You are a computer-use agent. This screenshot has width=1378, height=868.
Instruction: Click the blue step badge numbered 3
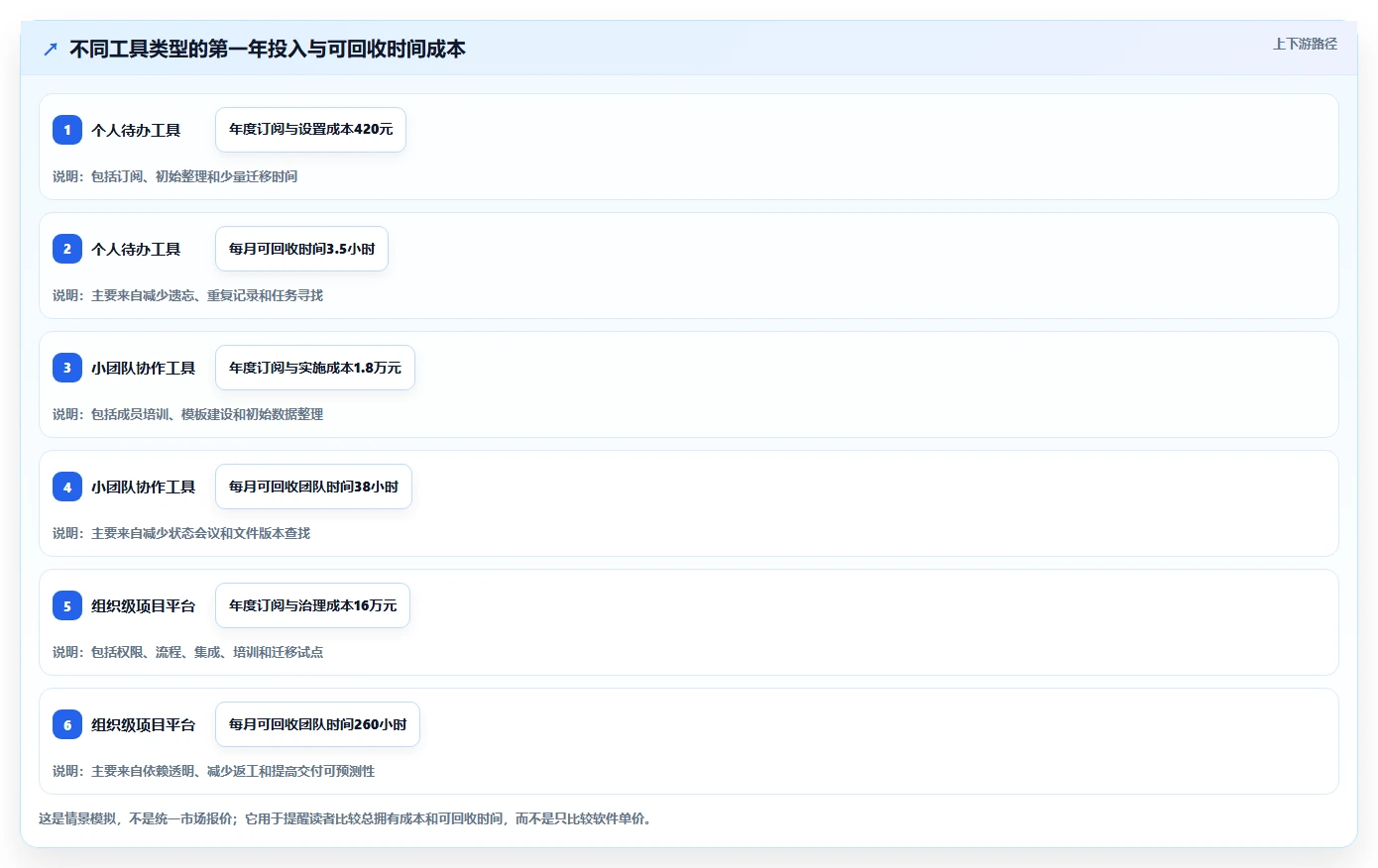[67, 368]
